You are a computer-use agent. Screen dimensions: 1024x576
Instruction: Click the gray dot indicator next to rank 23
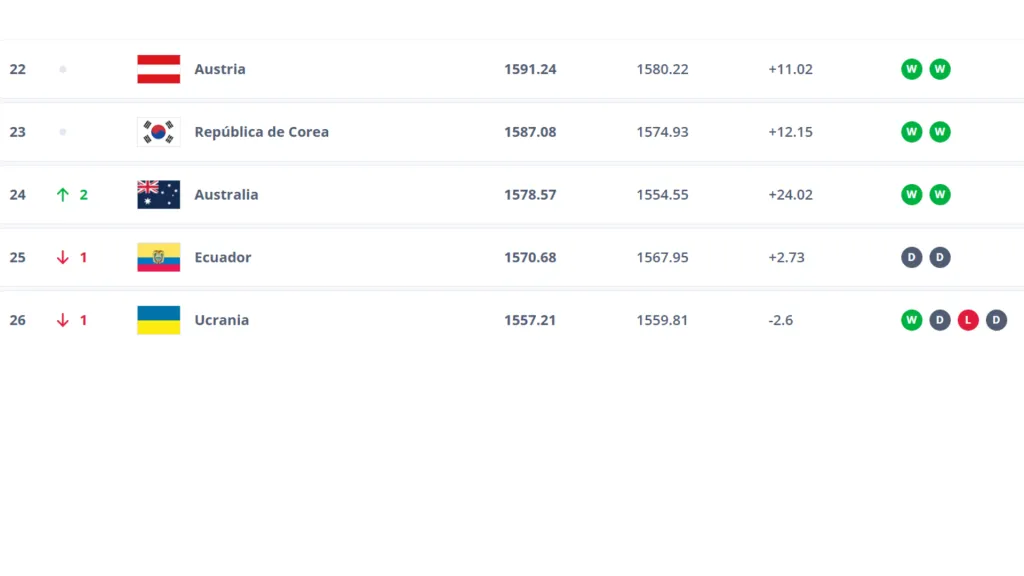62,131
